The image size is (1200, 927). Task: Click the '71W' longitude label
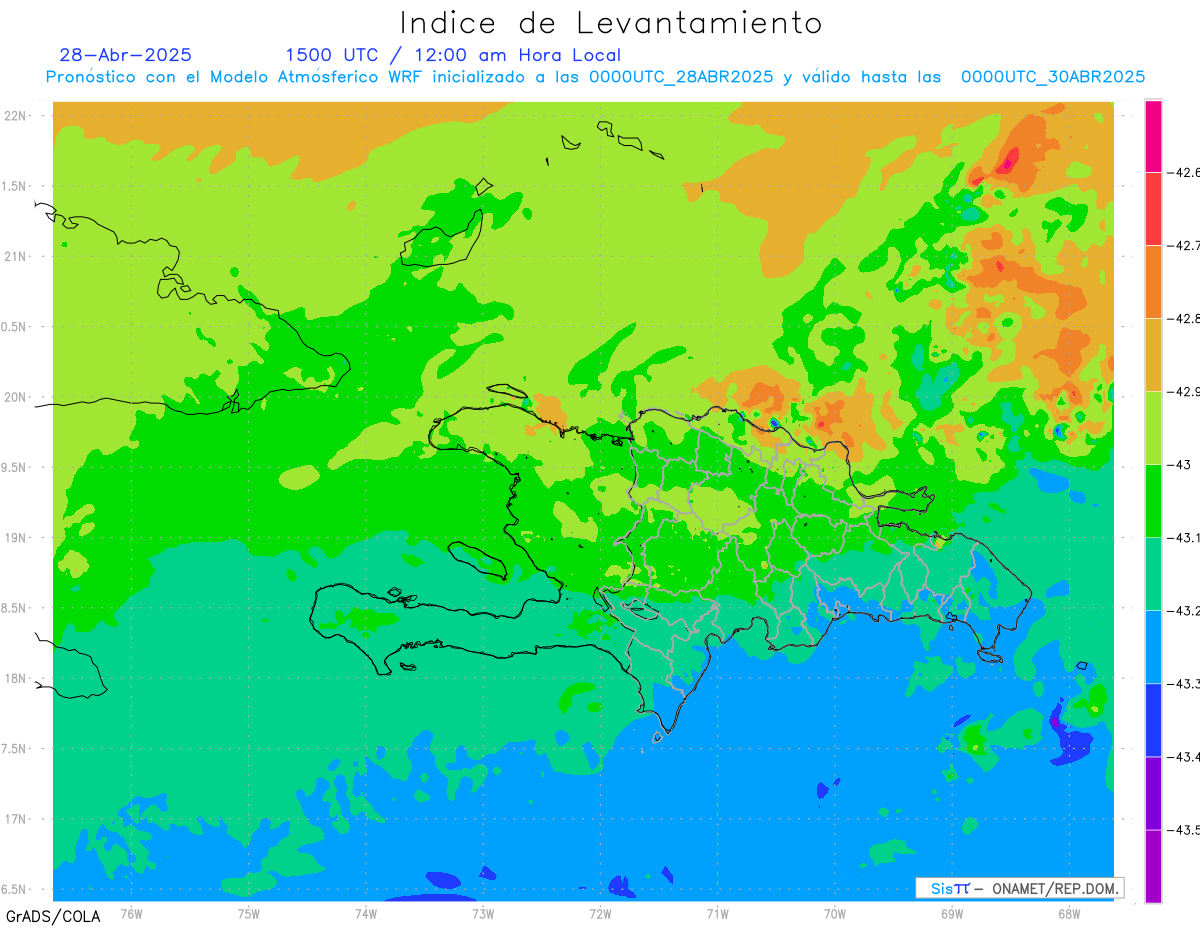click(x=717, y=914)
